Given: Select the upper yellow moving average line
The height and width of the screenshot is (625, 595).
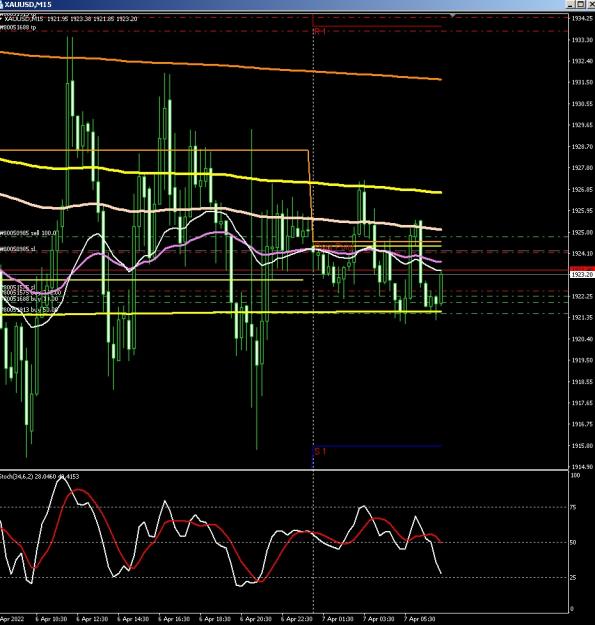Looking at the screenshot, I should pyautogui.click(x=220, y=175).
